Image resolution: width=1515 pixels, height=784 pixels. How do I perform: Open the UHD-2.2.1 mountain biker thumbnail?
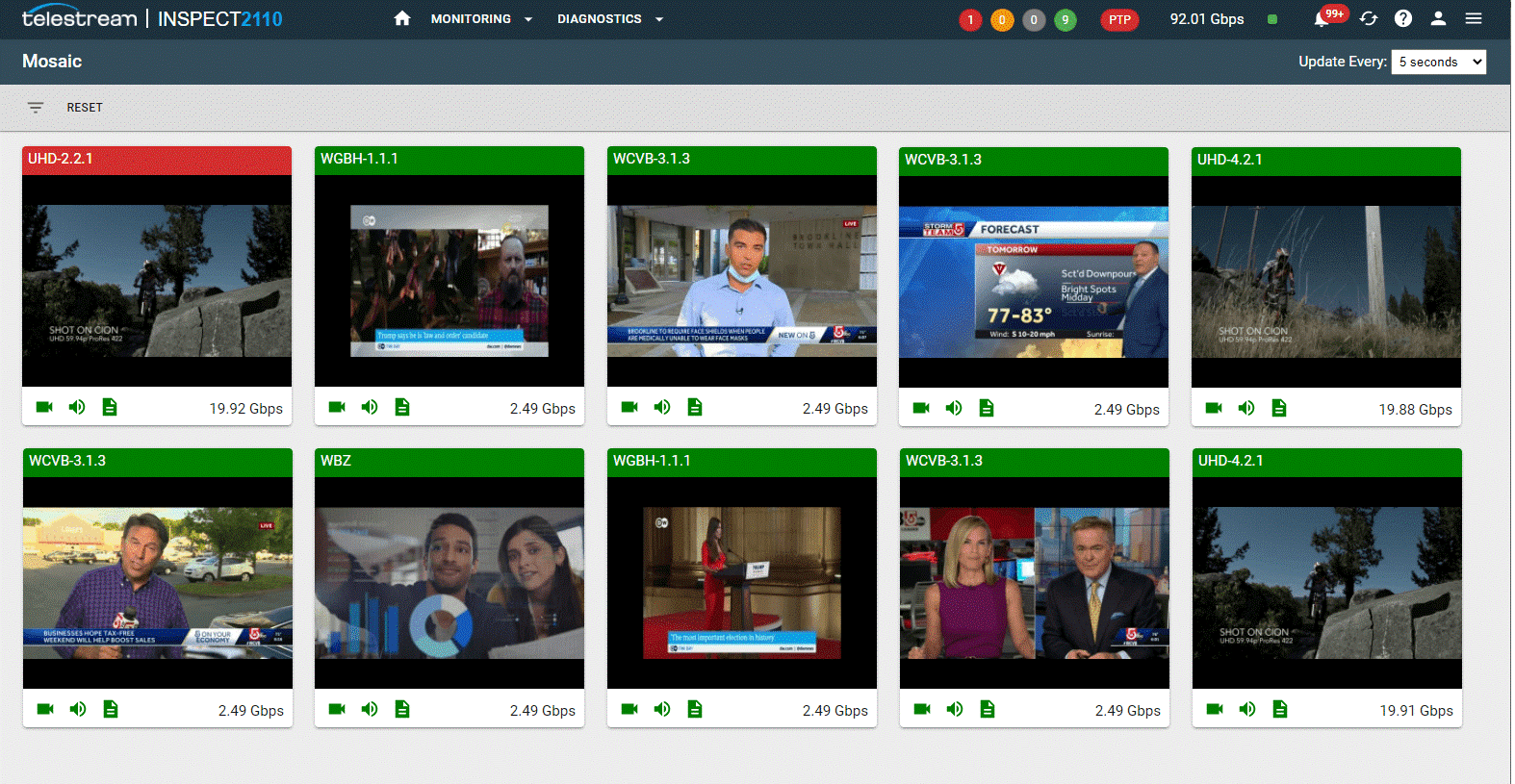(x=157, y=281)
